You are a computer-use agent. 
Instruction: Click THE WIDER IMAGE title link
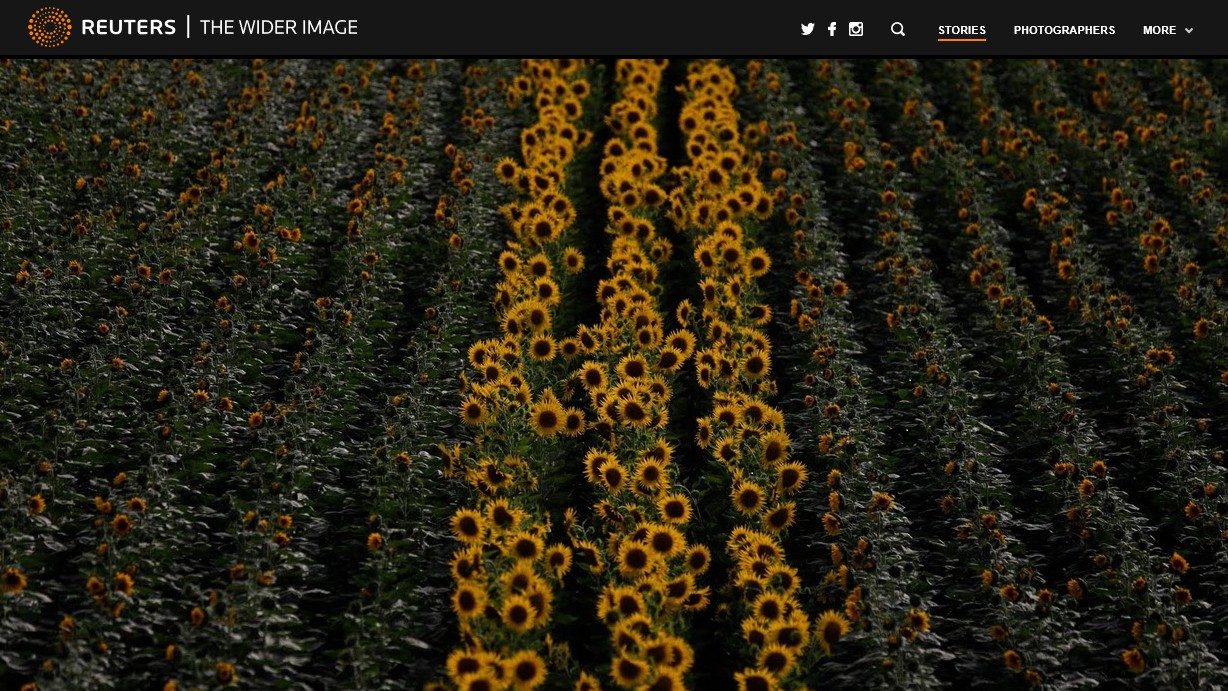pyautogui.click(x=278, y=28)
